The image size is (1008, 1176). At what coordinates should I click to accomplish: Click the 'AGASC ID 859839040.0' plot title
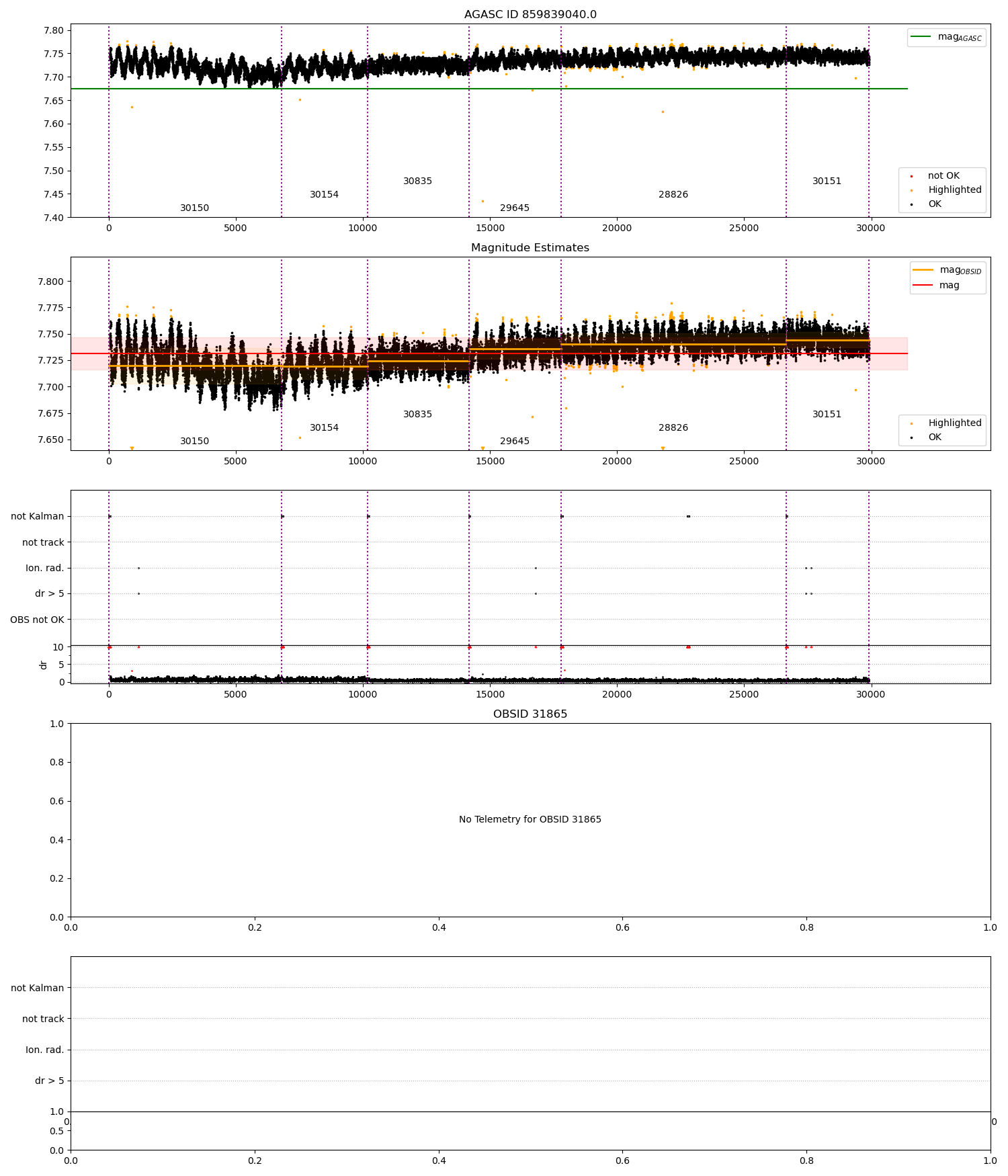click(x=530, y=15)
